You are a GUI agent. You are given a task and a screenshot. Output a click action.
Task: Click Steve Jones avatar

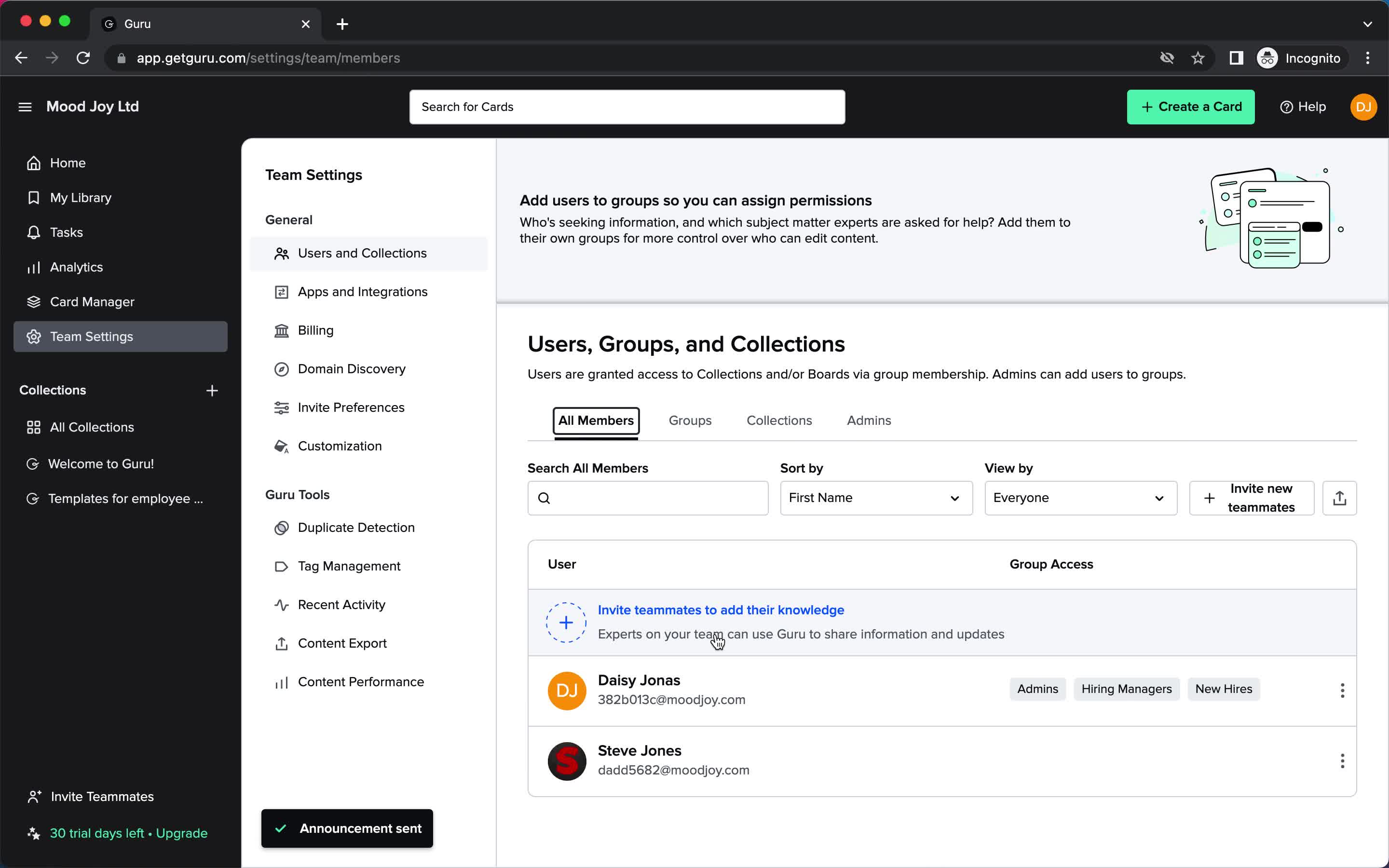[567, 761]
